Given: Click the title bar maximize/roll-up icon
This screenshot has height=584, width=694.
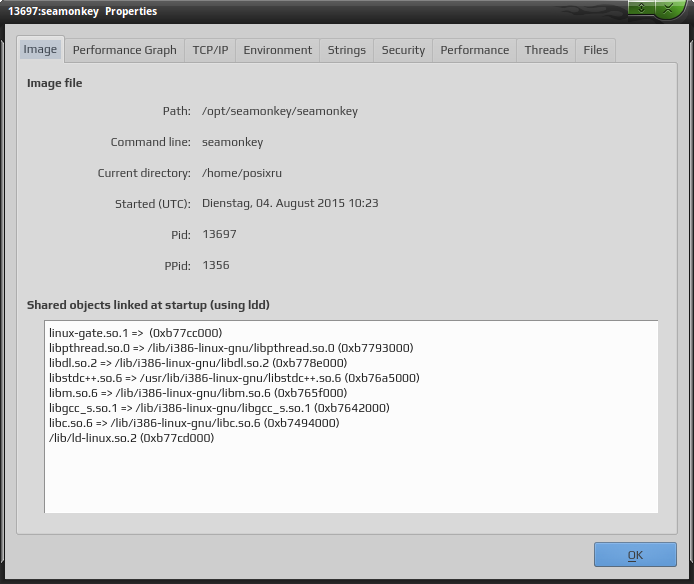Looking at the screenshot, I should click(x=641, y=8).
